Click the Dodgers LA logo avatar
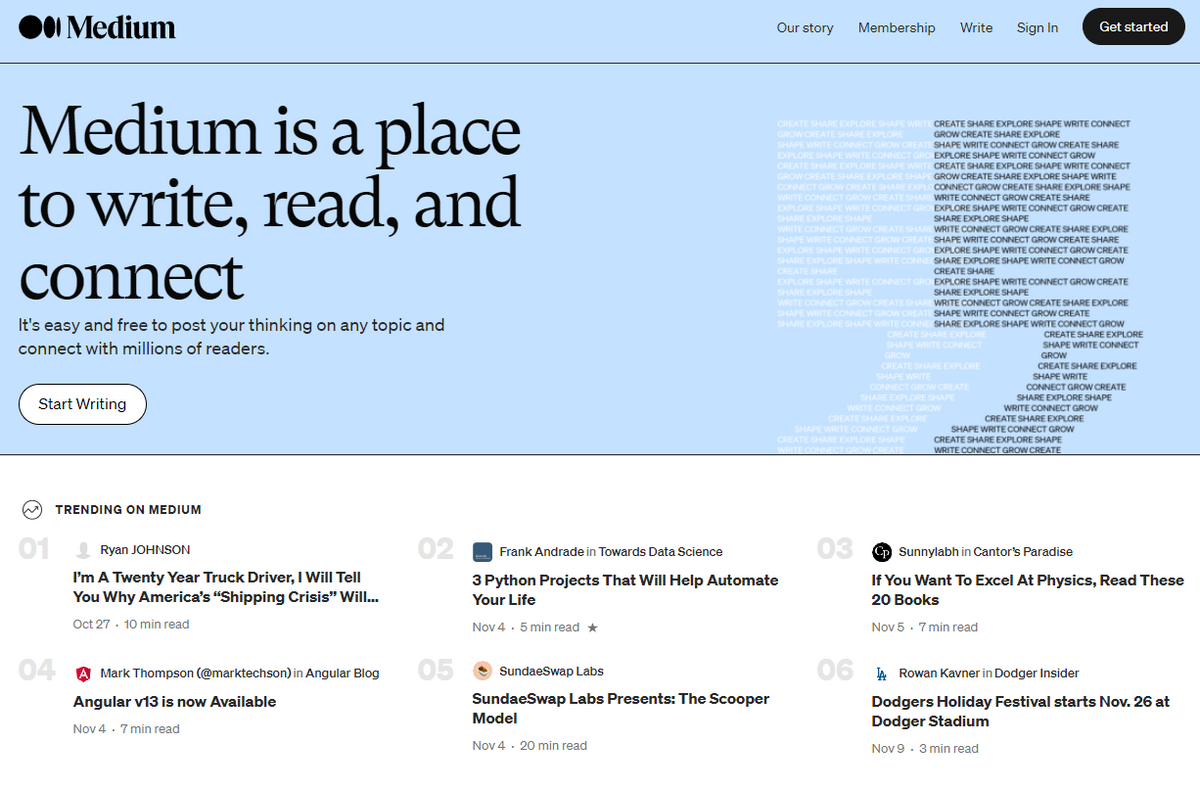Screen dimensions: 1200x790 tap(882, 674)
